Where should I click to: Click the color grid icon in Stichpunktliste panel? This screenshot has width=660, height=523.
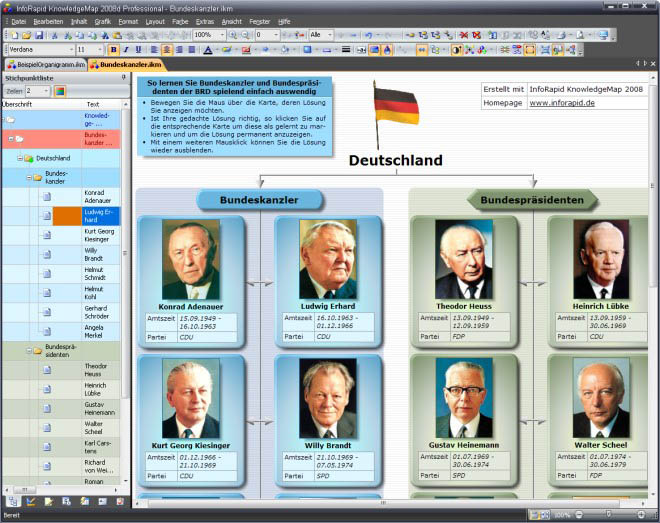click(60, 91)
